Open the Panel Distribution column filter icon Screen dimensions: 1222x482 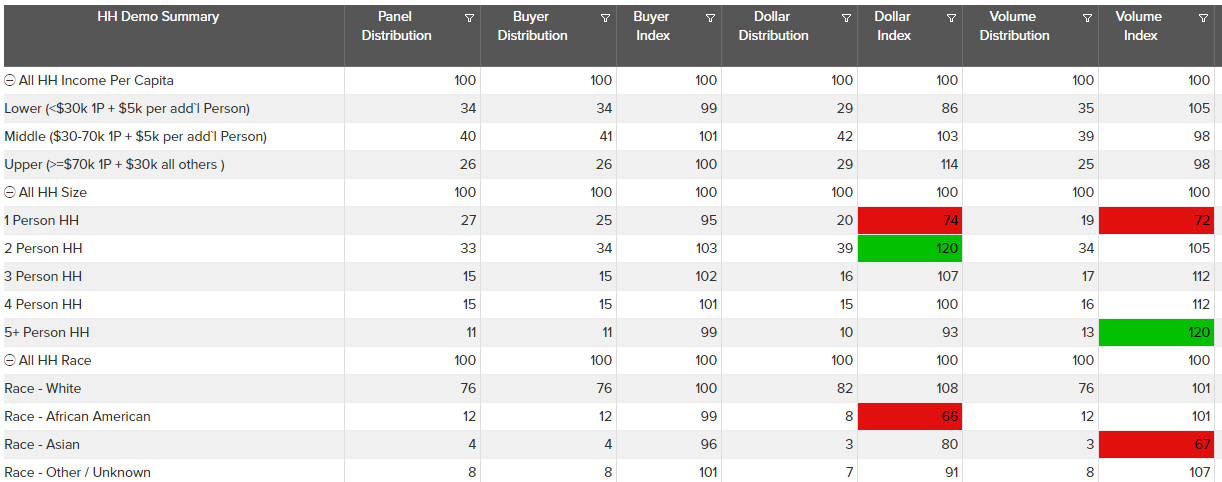(469, 18)
